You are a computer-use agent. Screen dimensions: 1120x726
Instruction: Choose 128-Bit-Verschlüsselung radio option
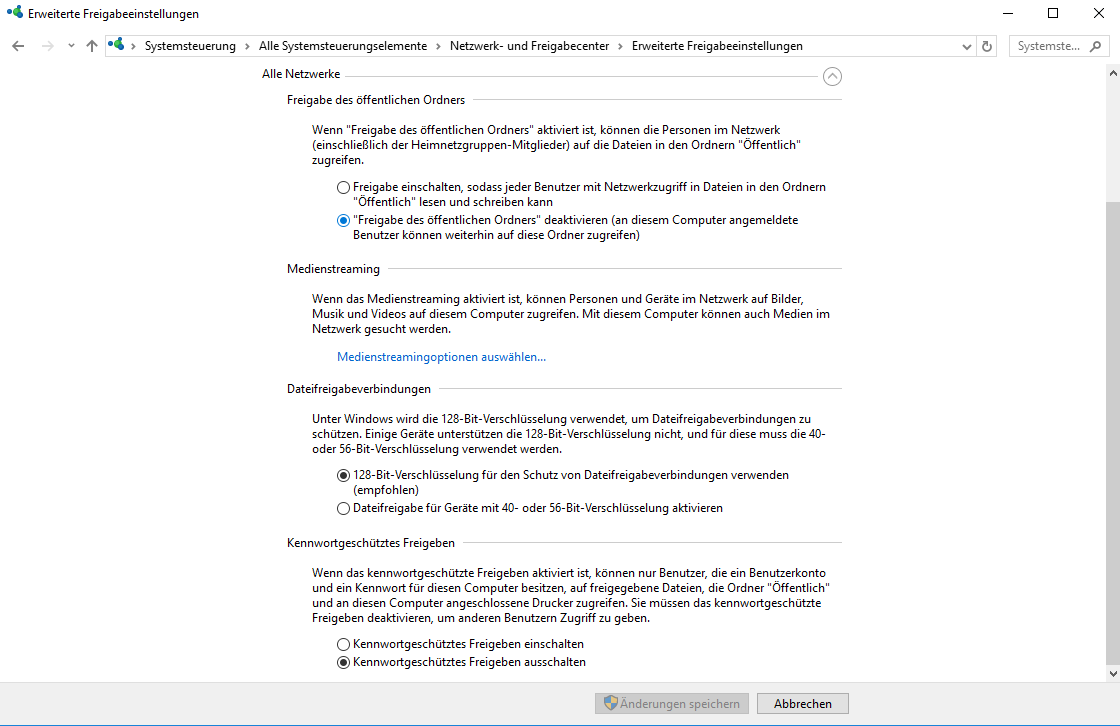344,475
